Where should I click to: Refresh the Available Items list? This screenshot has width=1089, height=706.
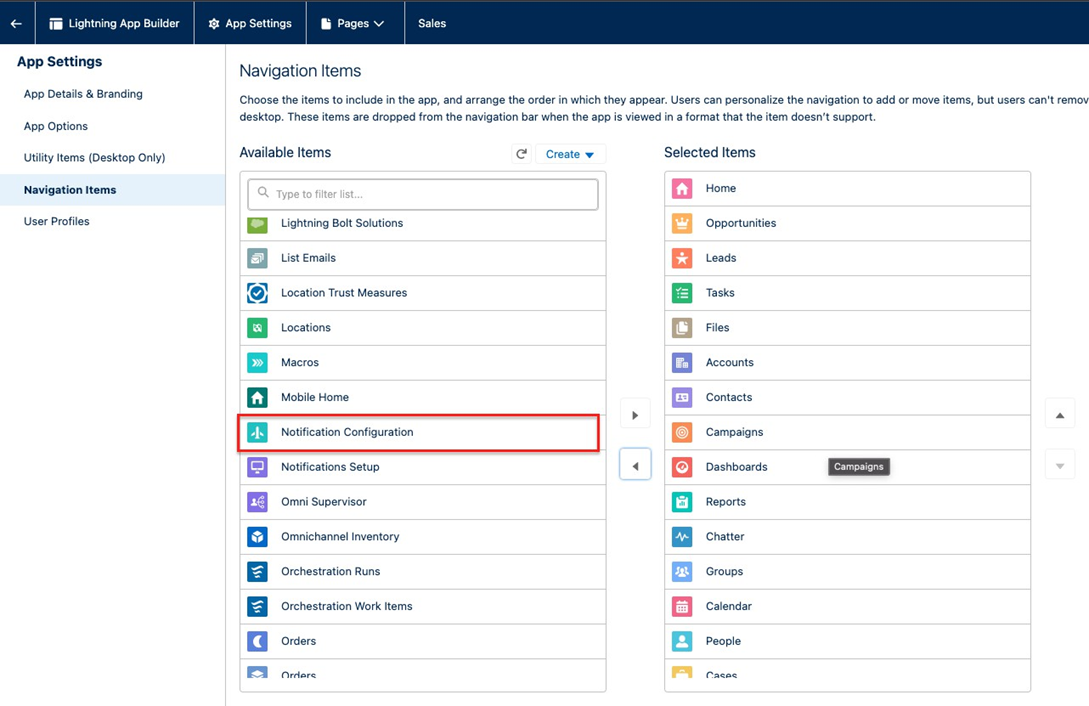point(522,153)
